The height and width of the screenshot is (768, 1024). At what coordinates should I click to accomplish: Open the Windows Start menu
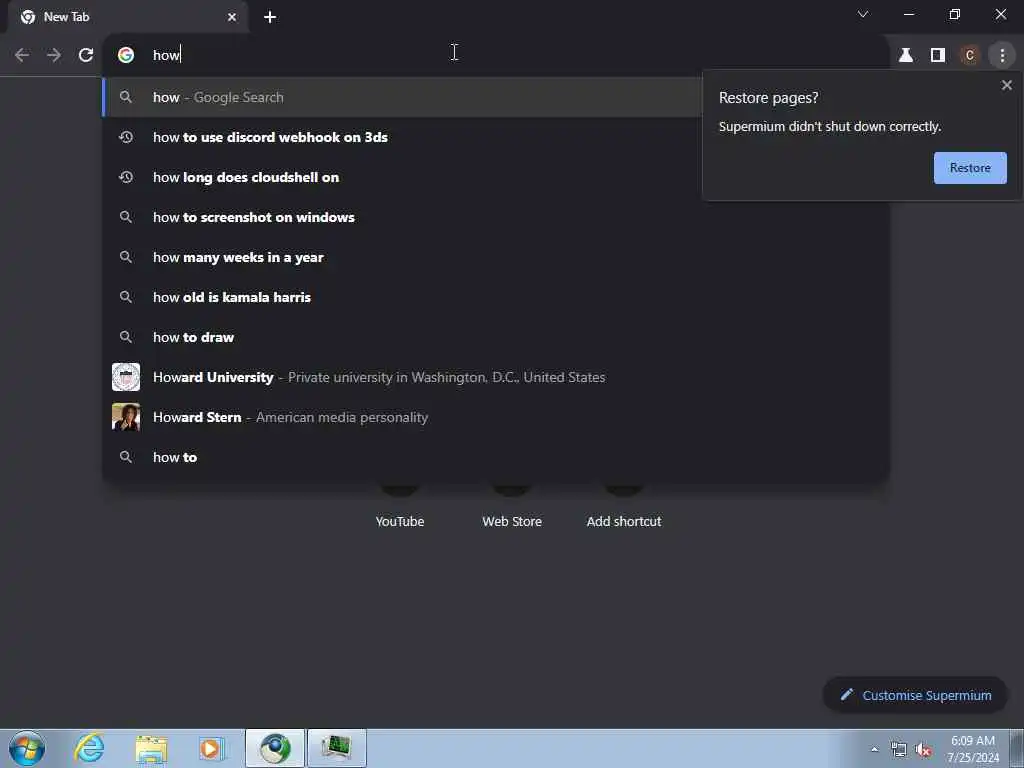tap(27, 748)
